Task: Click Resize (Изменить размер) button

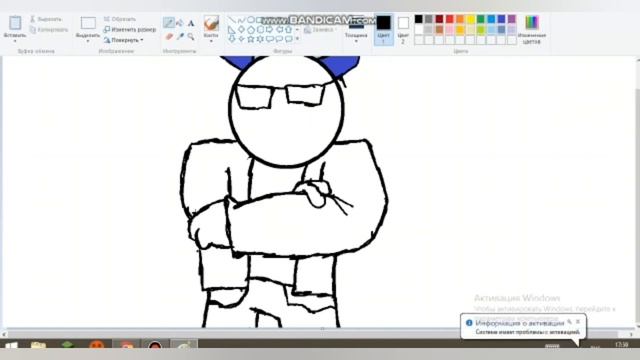Action: [129, 29]
